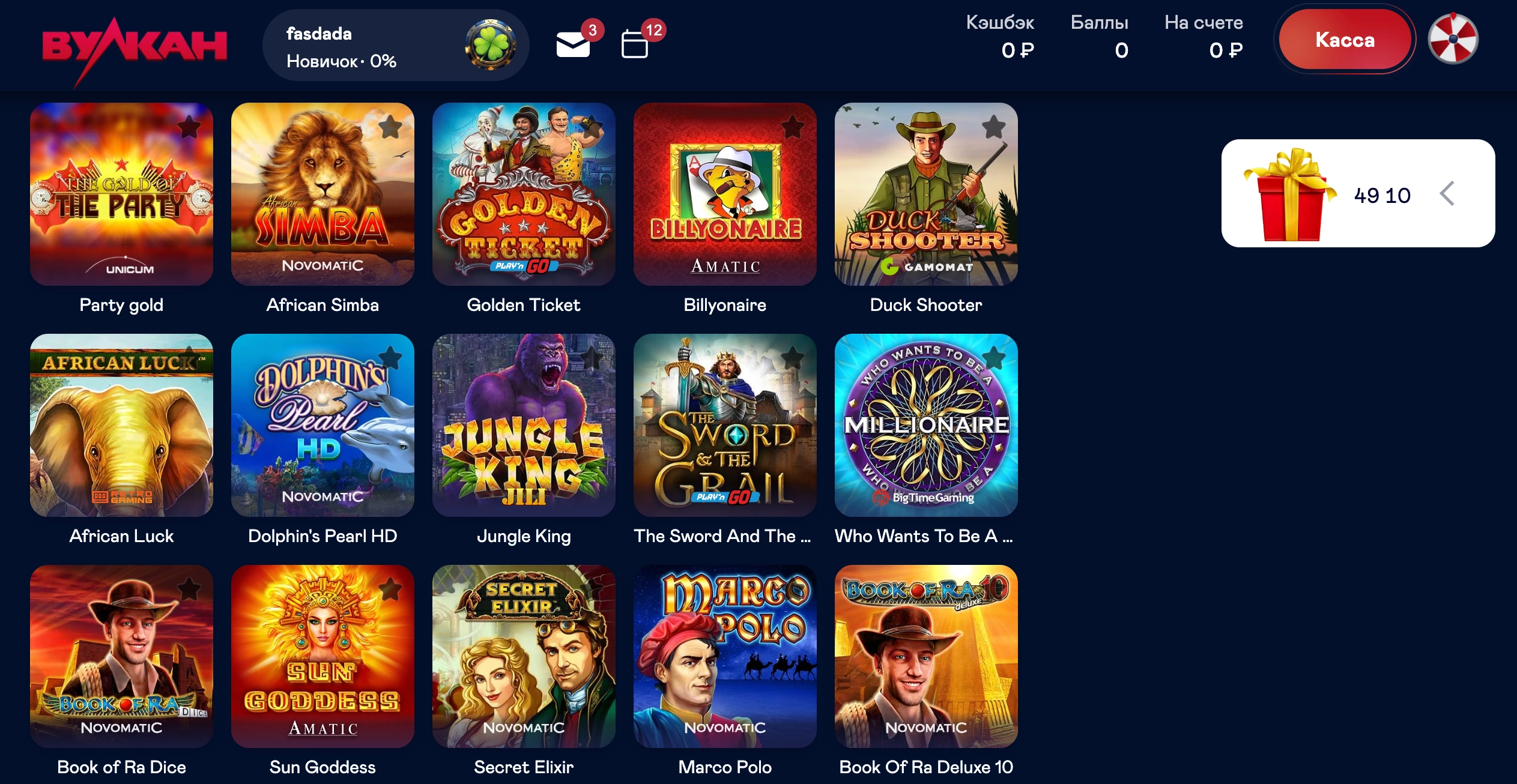Click the Vulkan logo
The image size is (1517, 784).
point(134,48)
